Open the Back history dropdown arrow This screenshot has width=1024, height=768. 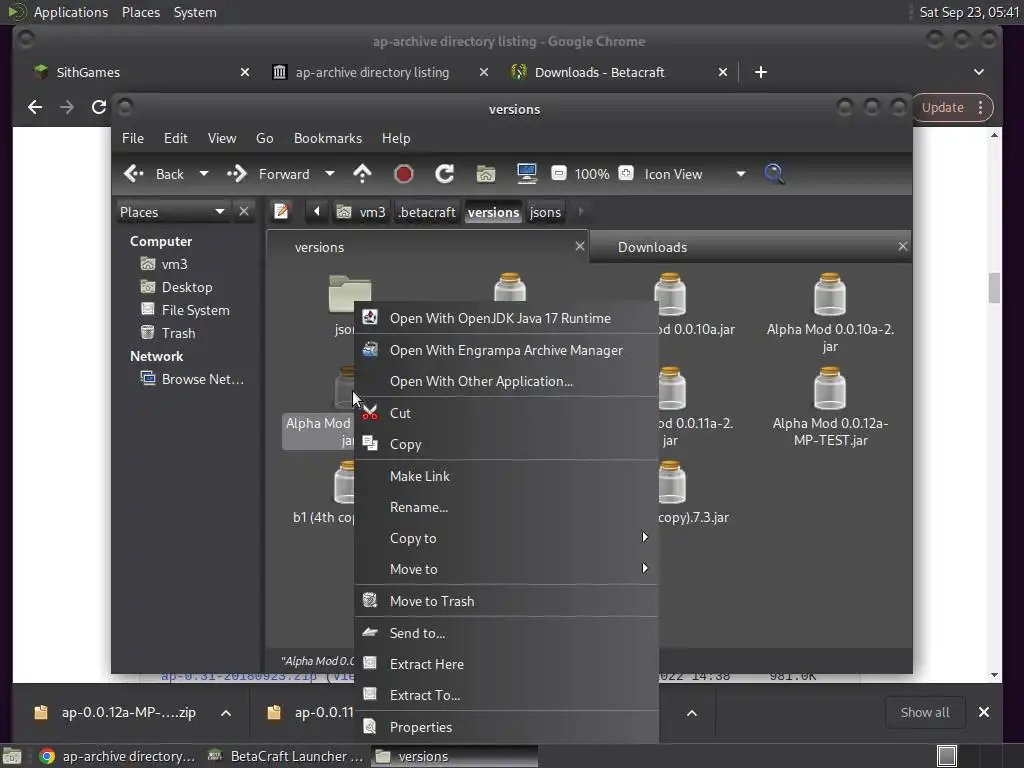click(x=204, y=174)
